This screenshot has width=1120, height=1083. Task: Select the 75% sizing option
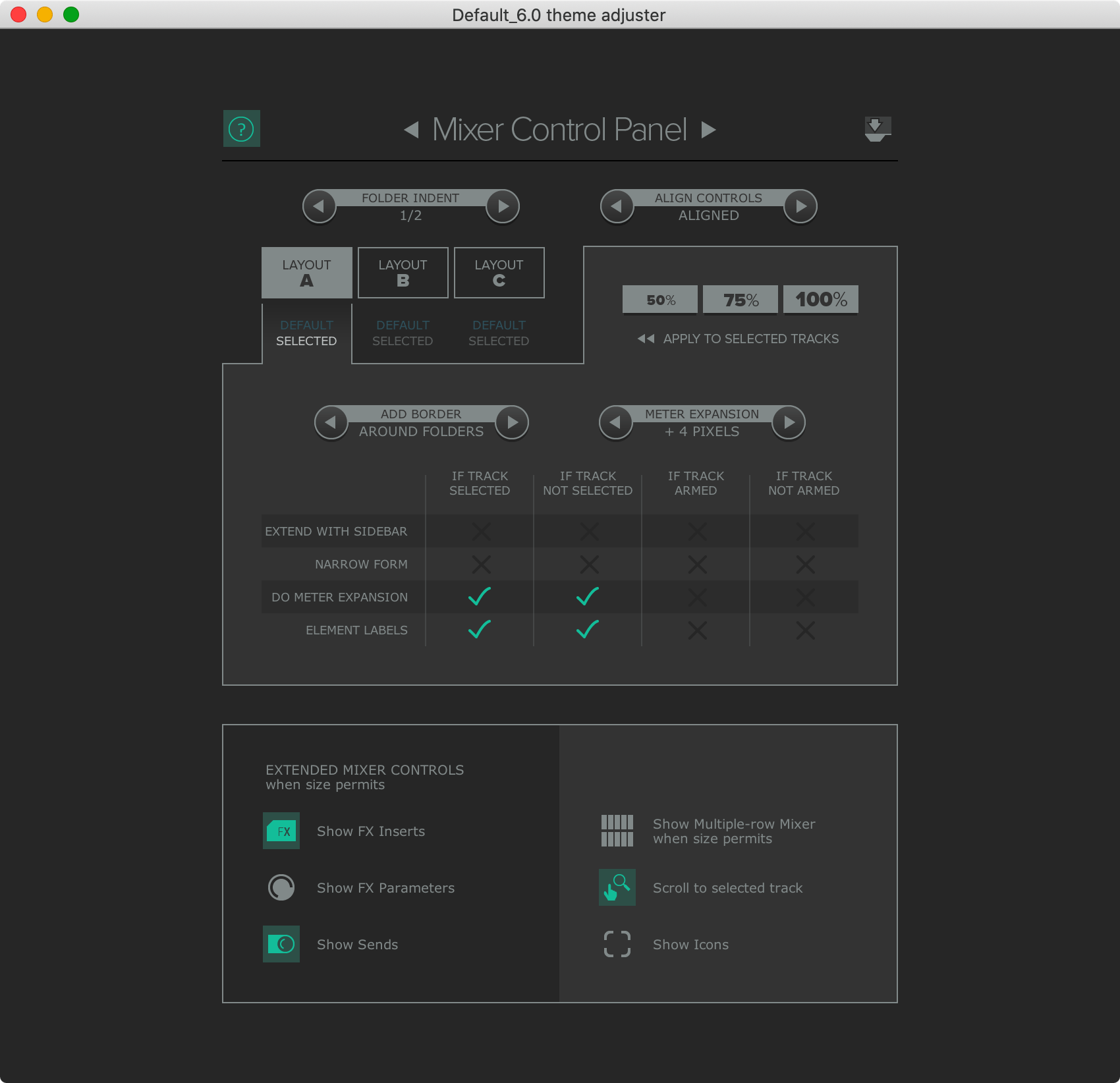tap(740, 299)
